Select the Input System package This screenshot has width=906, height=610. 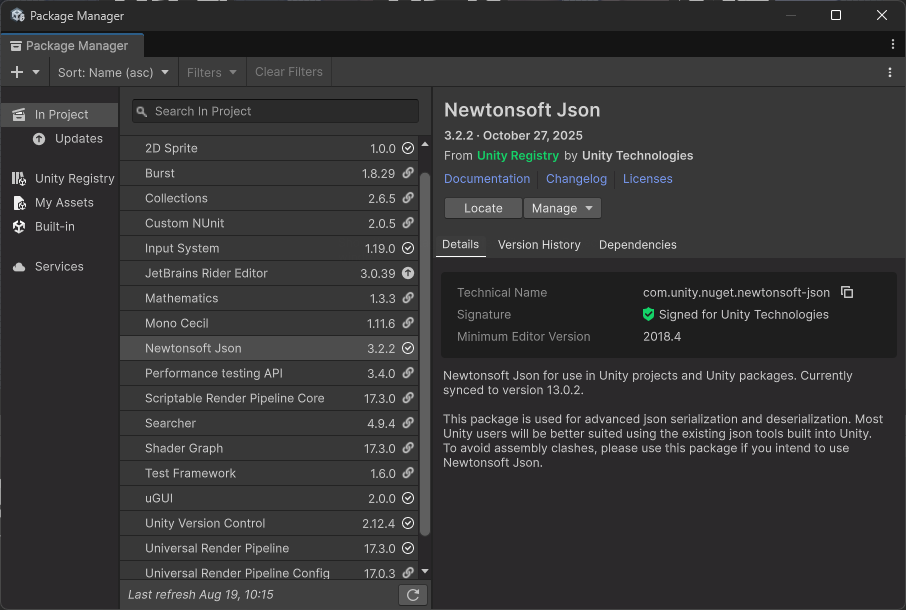pos(269,248)
